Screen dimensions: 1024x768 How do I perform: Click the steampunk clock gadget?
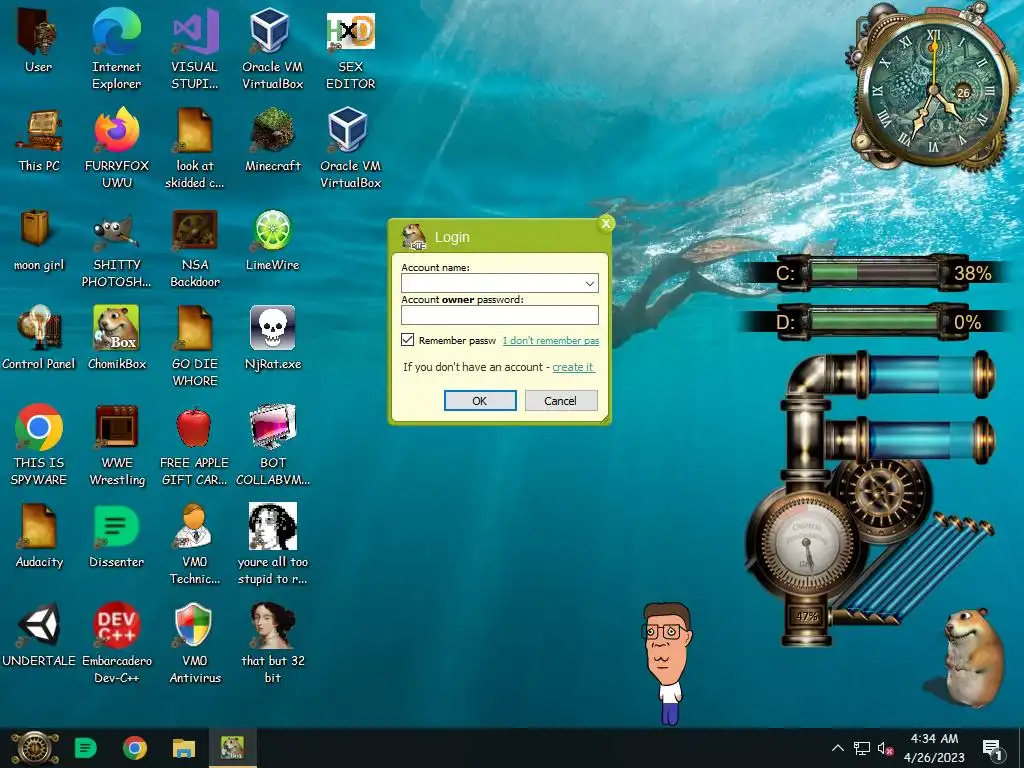coord(933,90)
